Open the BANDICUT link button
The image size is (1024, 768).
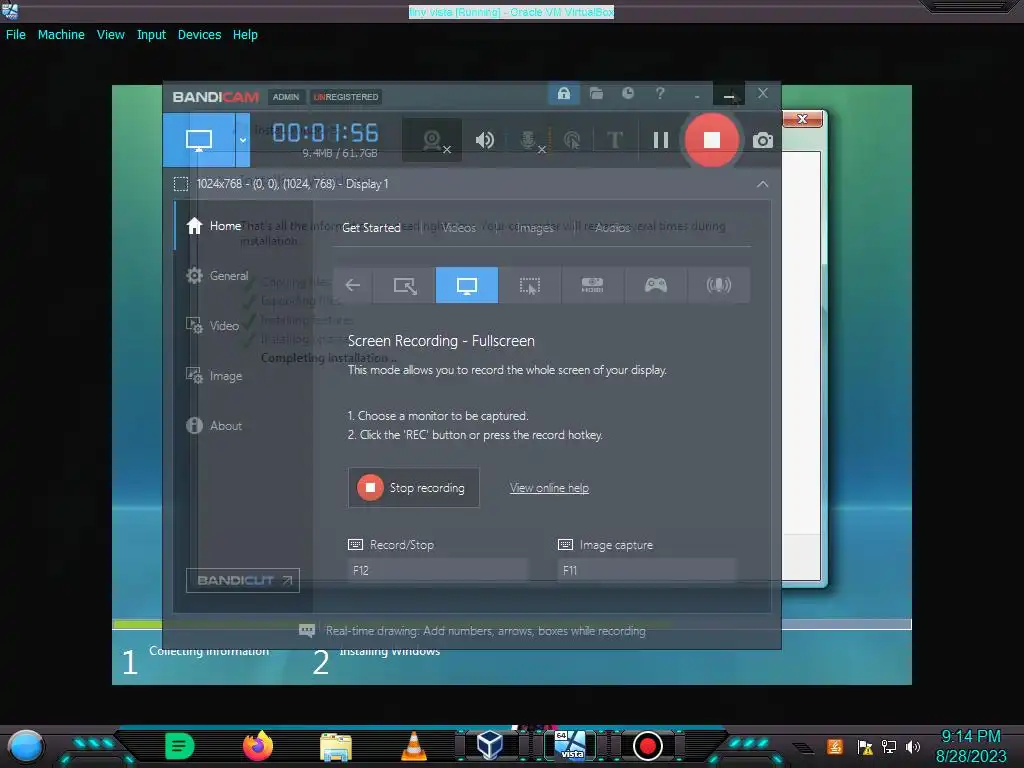coord(243,581)
